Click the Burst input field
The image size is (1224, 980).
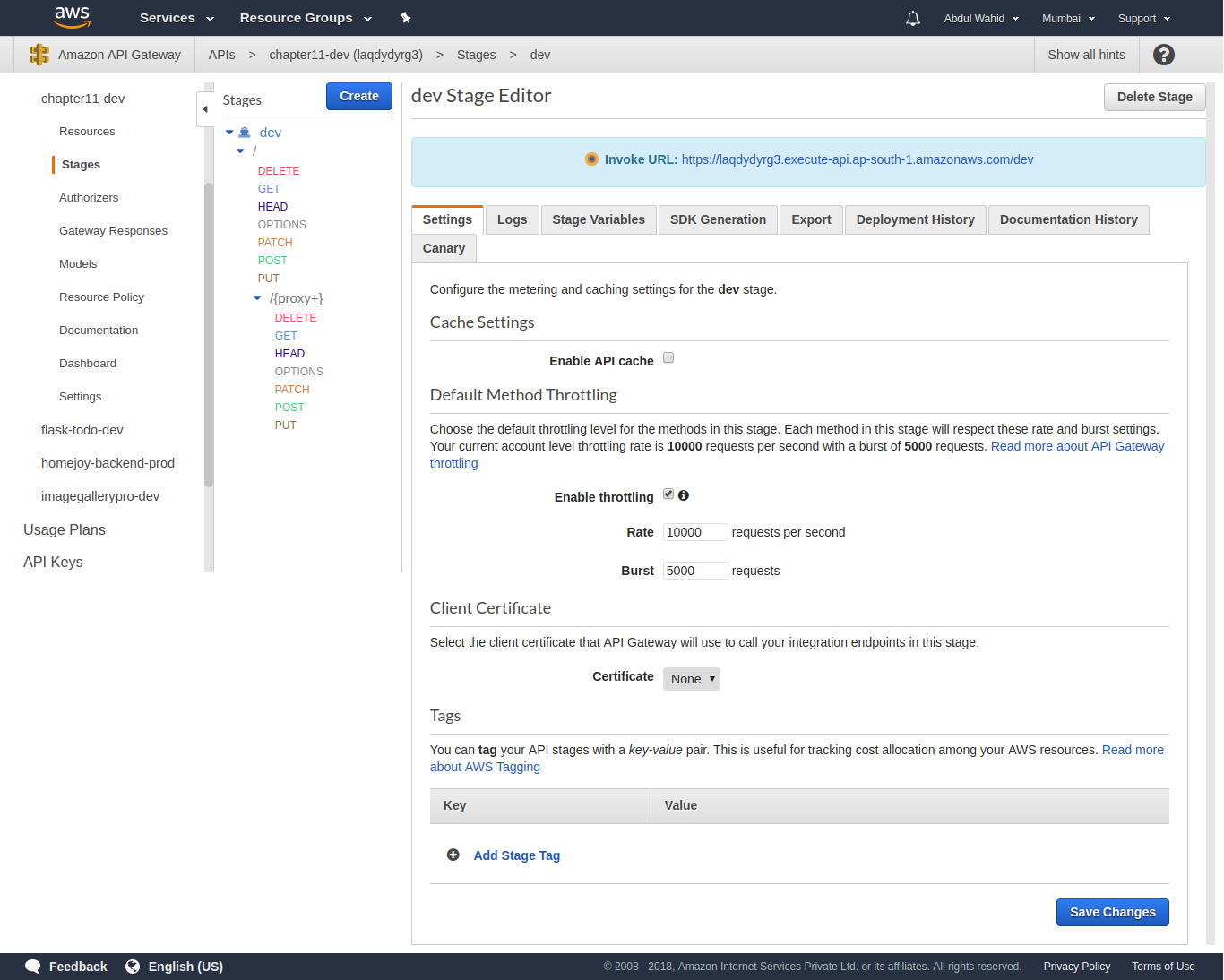point(695,571)
